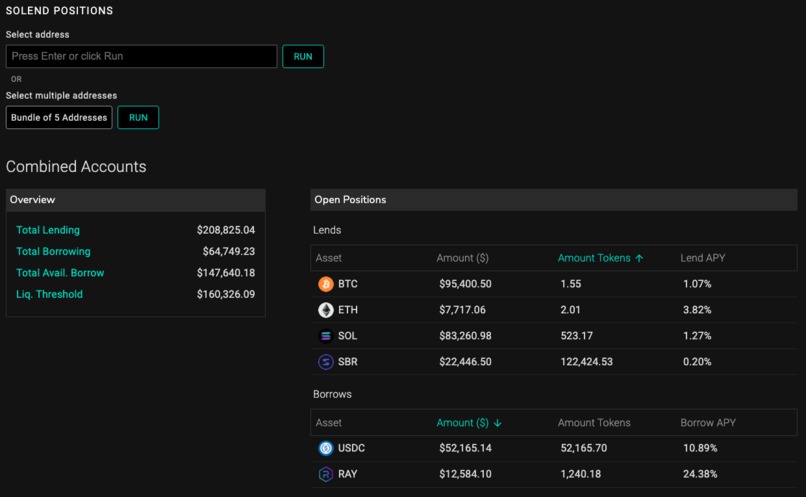Image resolution: width=806 pixels, height=497 pixels.
Task: Run the multiple addresses bundle query
Action: click(x=138, y=117)
